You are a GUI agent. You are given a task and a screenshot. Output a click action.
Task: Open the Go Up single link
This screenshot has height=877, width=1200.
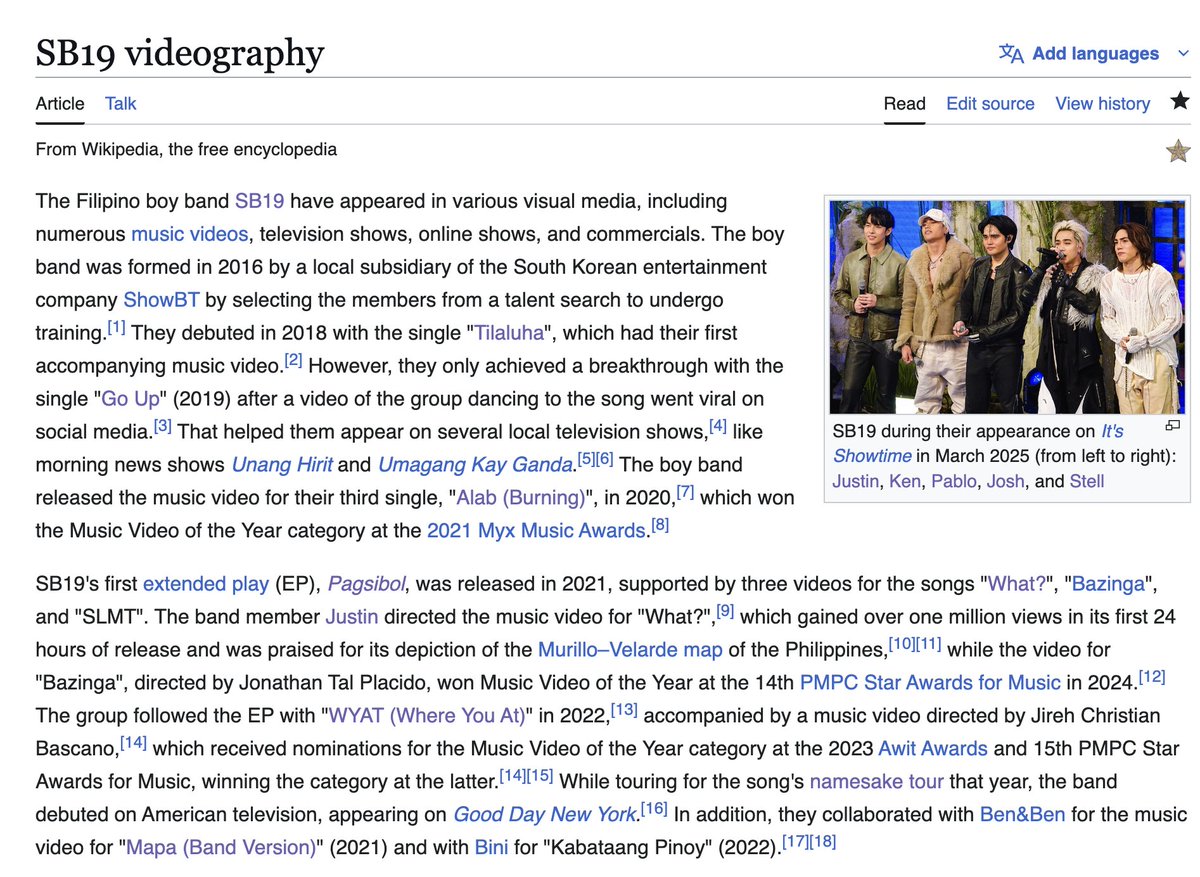point(130,399)
